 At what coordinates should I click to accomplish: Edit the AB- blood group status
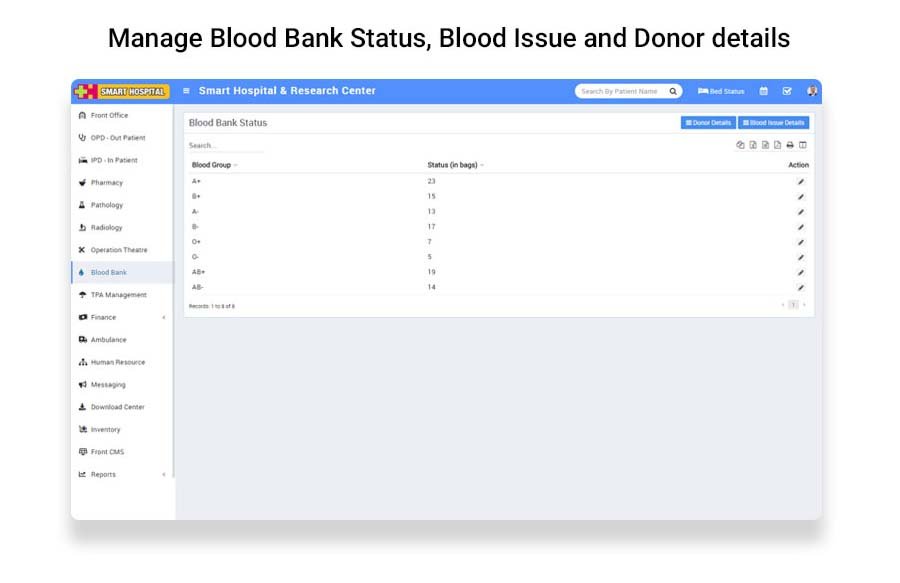coord(800,287)
